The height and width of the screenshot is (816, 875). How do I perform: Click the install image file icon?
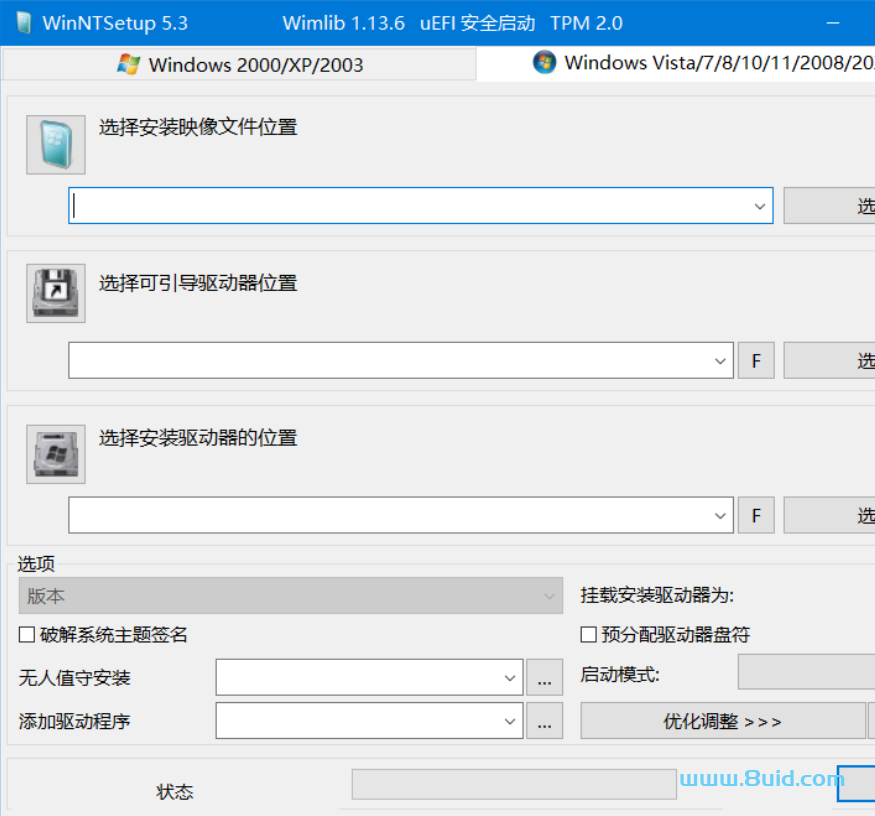[x=56, y=145]
